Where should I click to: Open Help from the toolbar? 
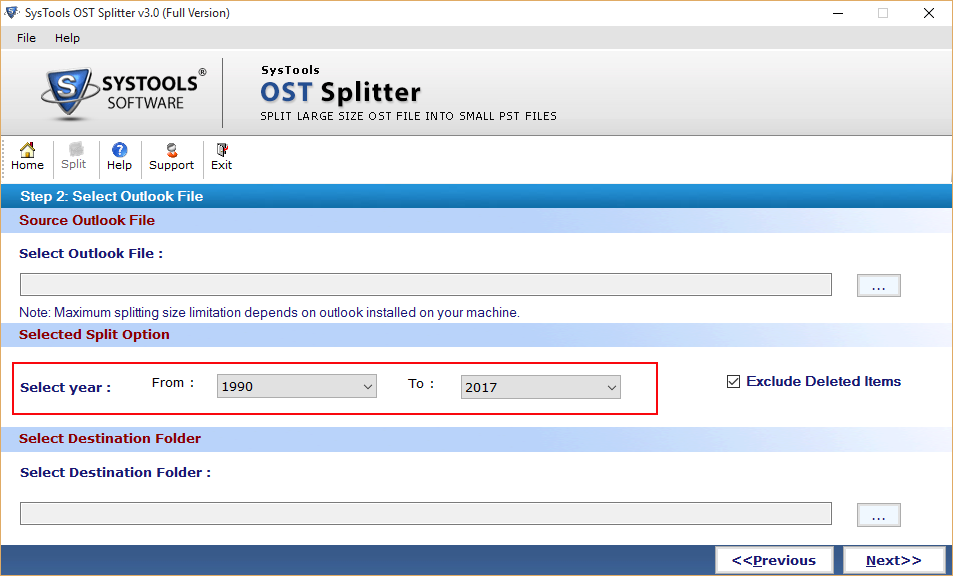click(119, 157)
